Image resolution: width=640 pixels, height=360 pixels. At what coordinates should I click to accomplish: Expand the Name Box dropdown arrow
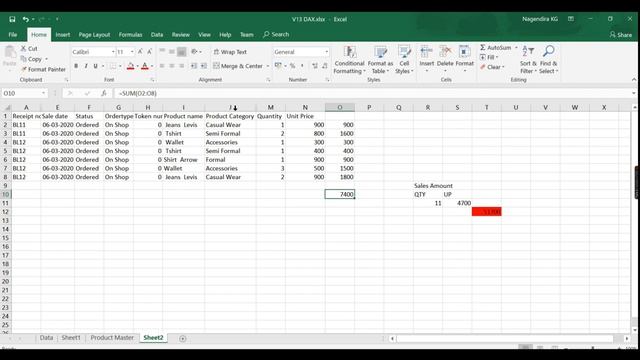click(x=43, y=93)
